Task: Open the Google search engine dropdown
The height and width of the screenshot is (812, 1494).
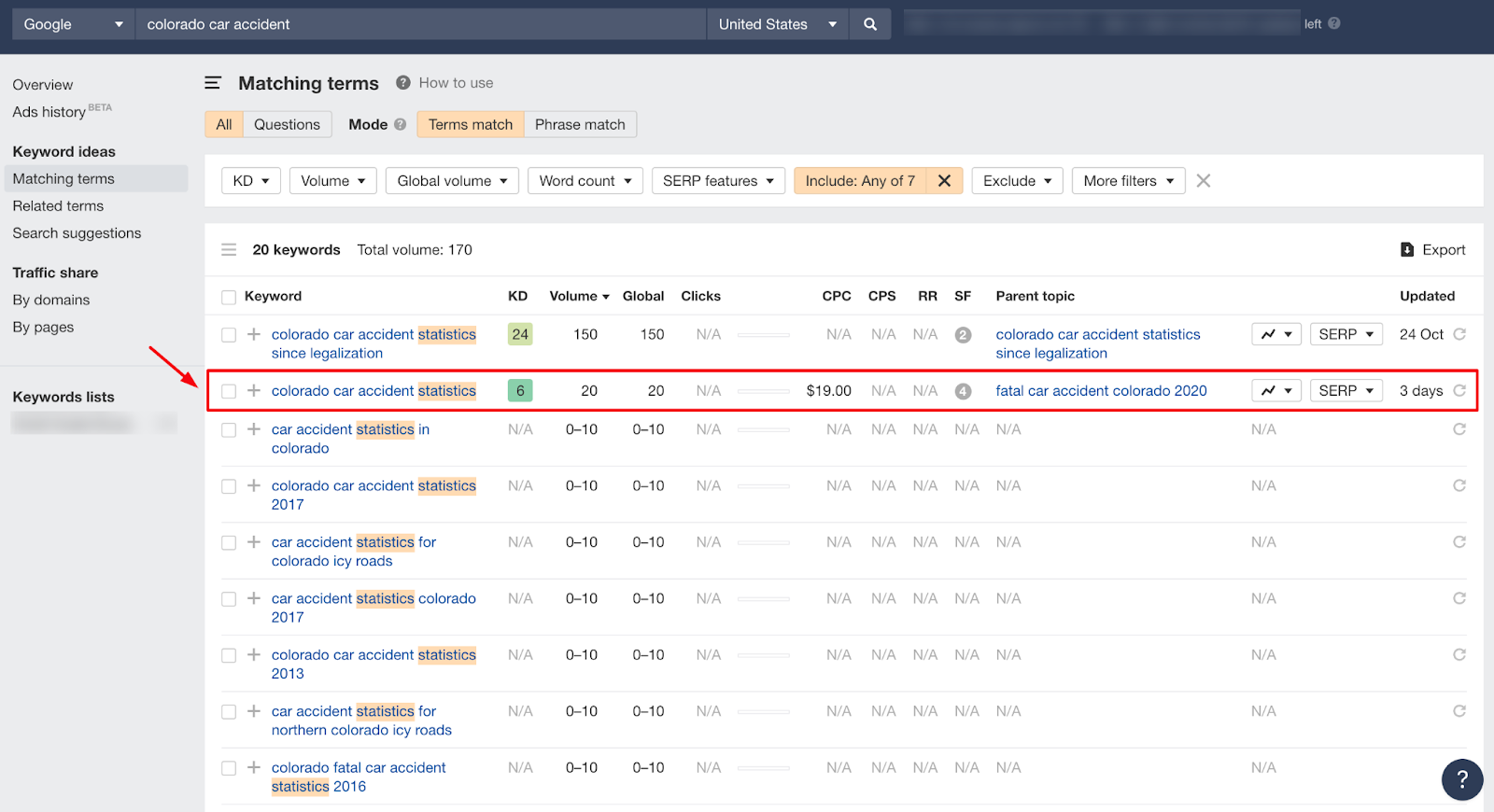Action: [74, 24]
